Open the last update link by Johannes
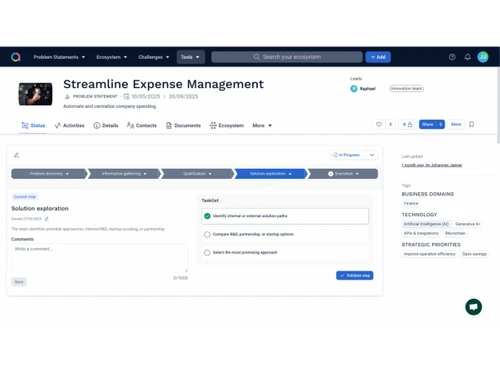This screenshot has height=375, width=500. click(432, 165)
